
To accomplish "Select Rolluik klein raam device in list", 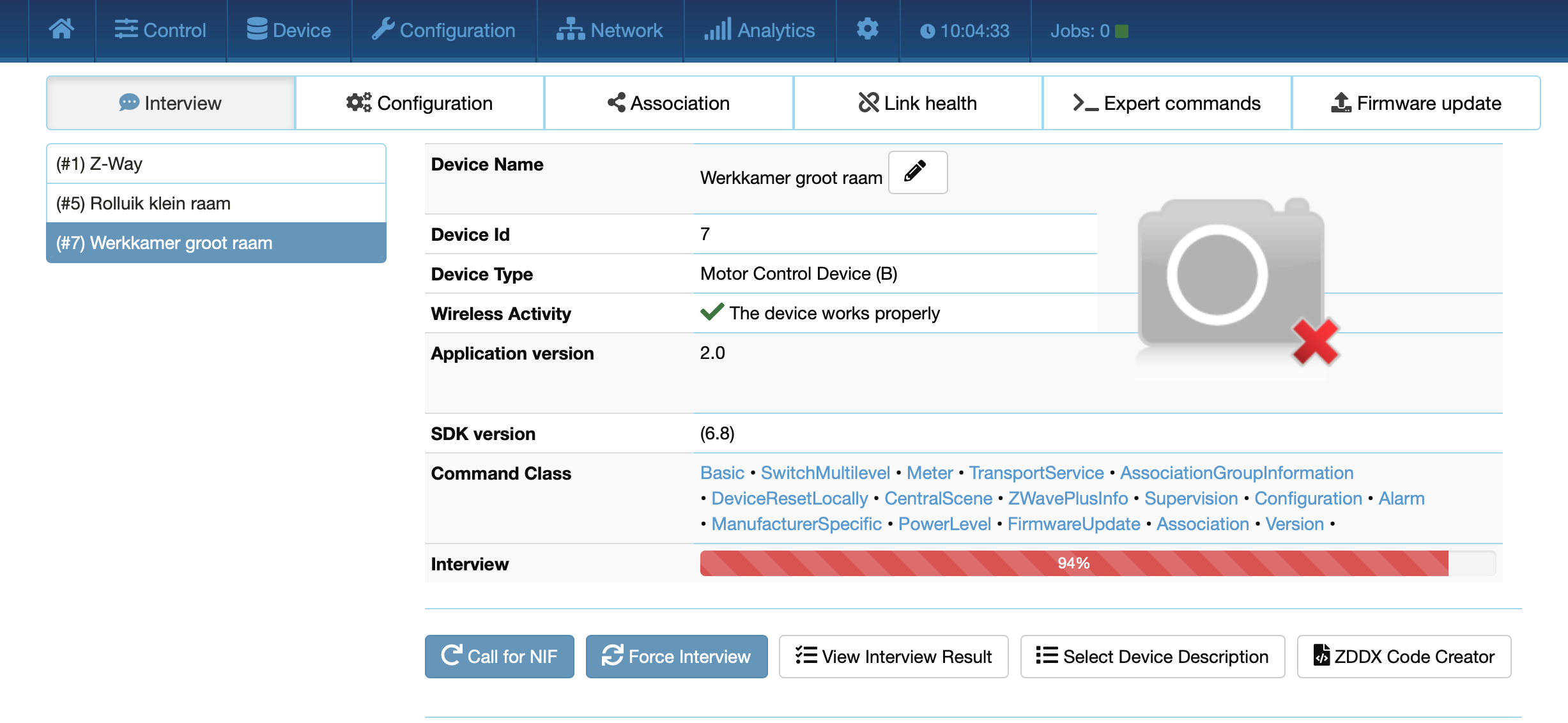I will (216, 203).
